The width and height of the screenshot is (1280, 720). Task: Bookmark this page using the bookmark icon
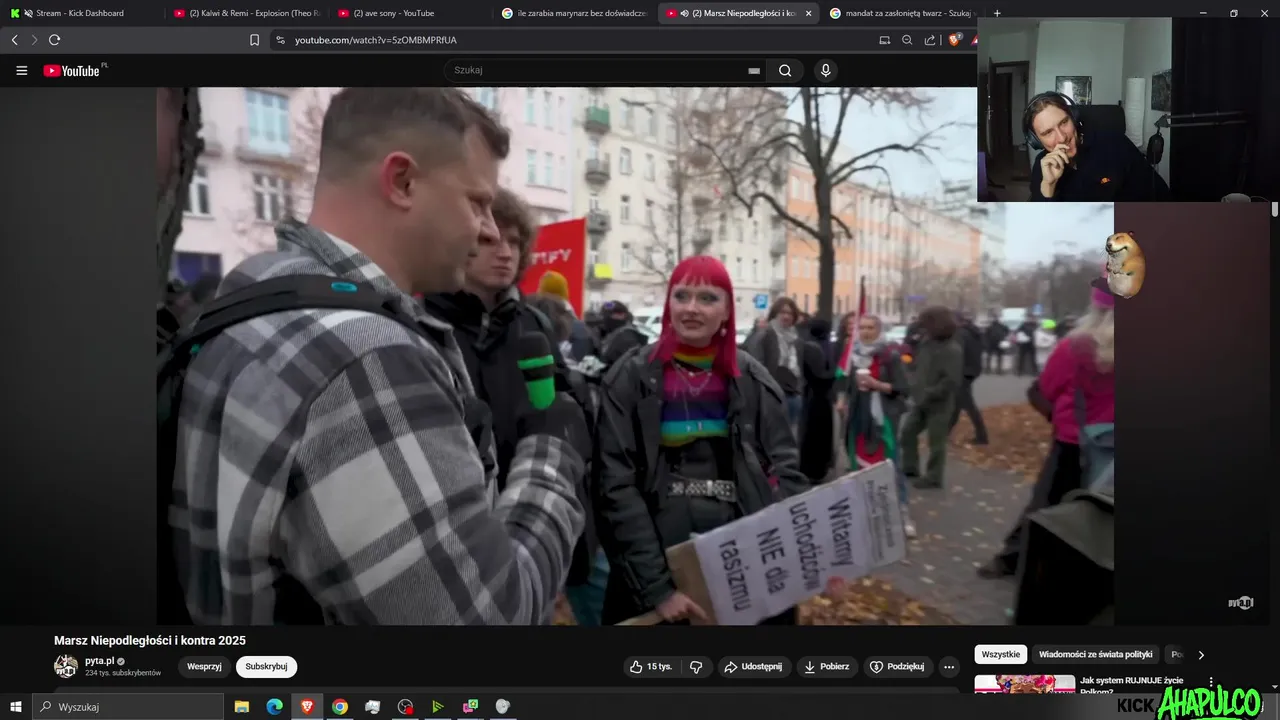[x=254, y=40]
